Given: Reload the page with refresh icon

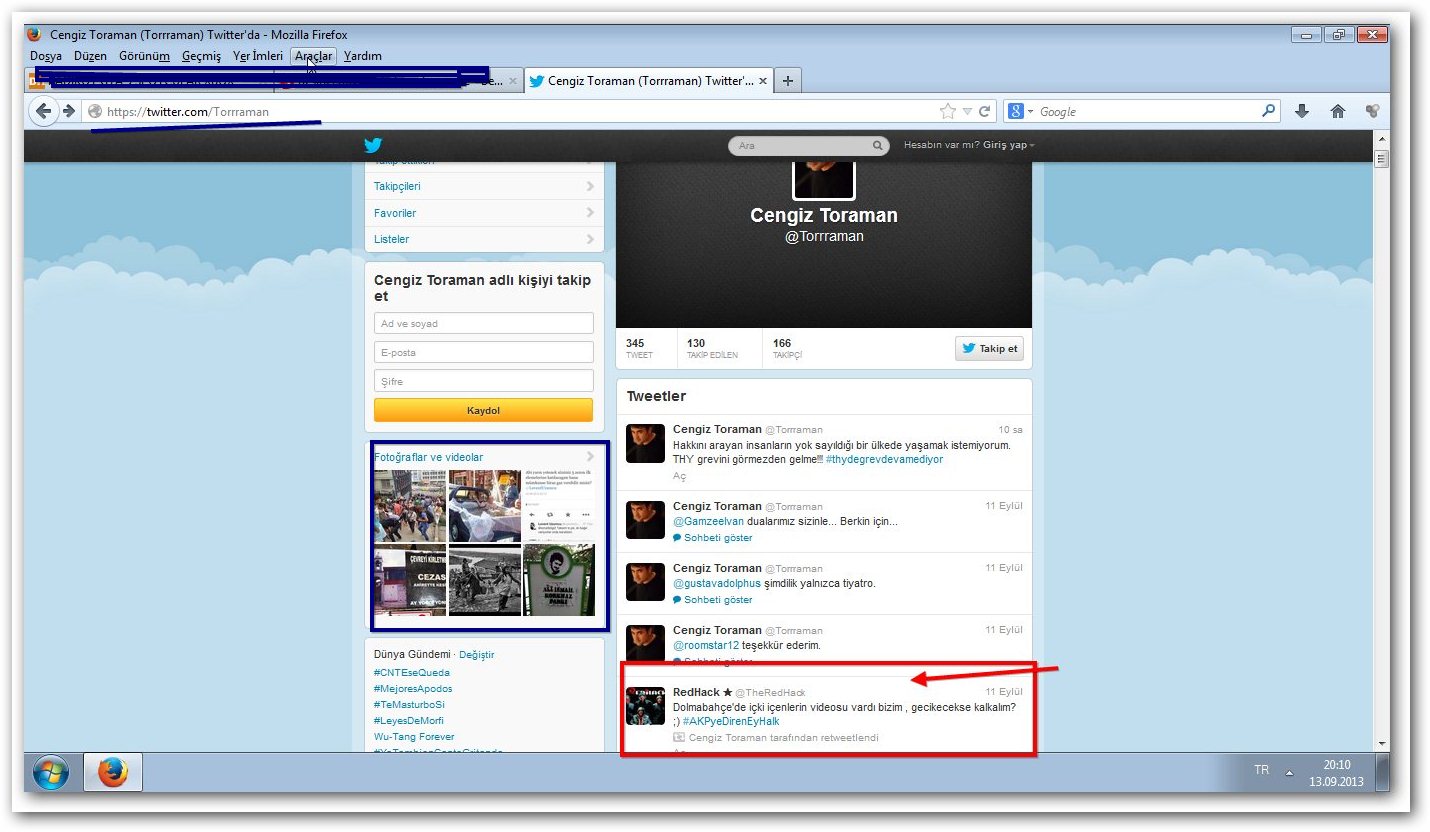Looking at the screenshot, I should pos(984,111).
